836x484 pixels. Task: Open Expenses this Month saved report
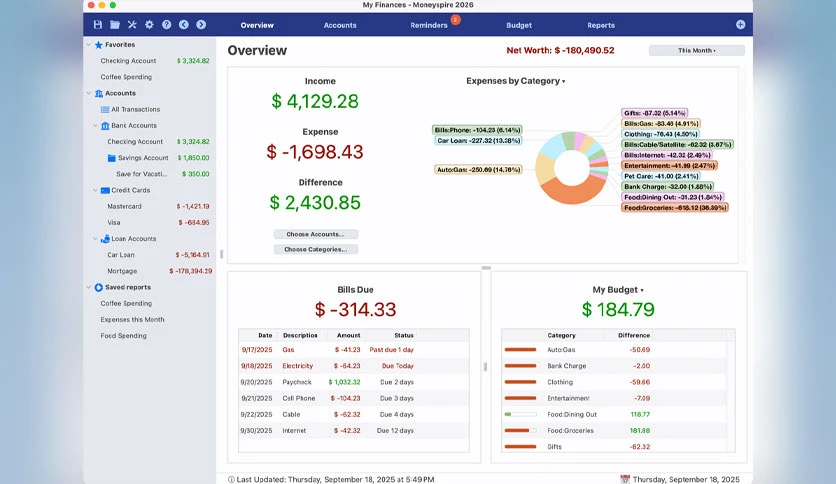[132, 319]
